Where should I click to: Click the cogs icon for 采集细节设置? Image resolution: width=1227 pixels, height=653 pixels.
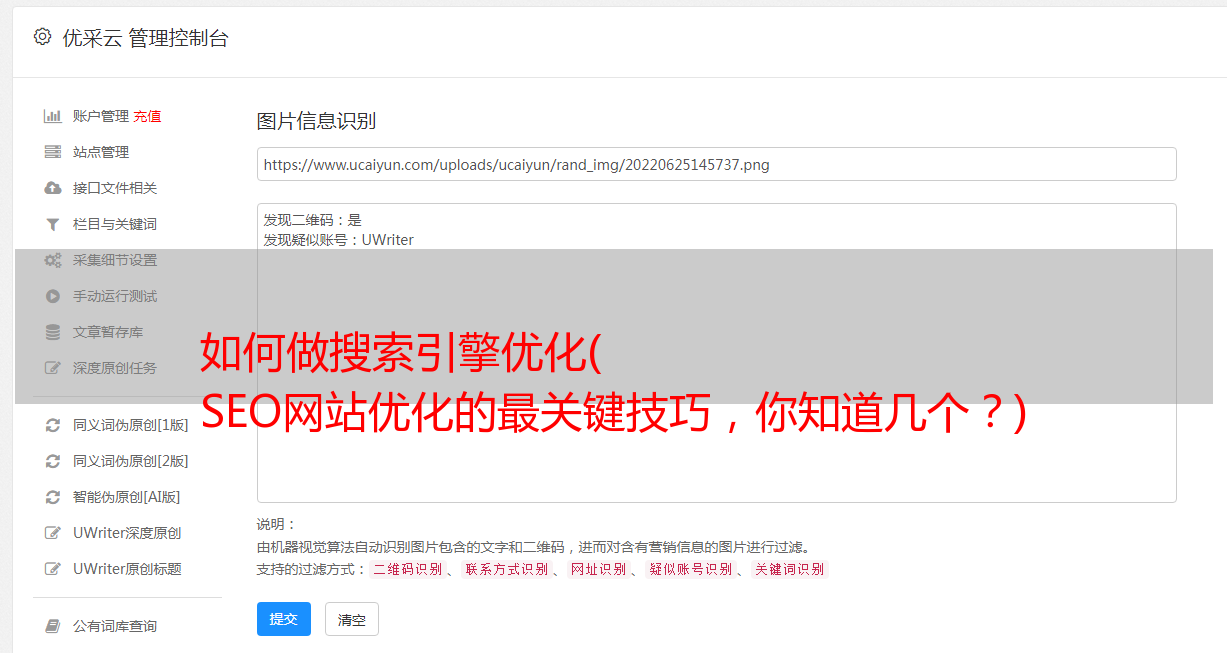[x=53, y=260]
